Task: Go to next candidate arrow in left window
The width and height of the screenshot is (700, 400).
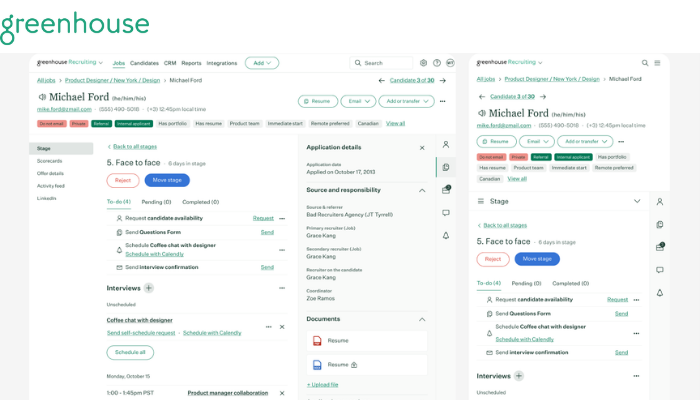Action: (x=443, y=80)
